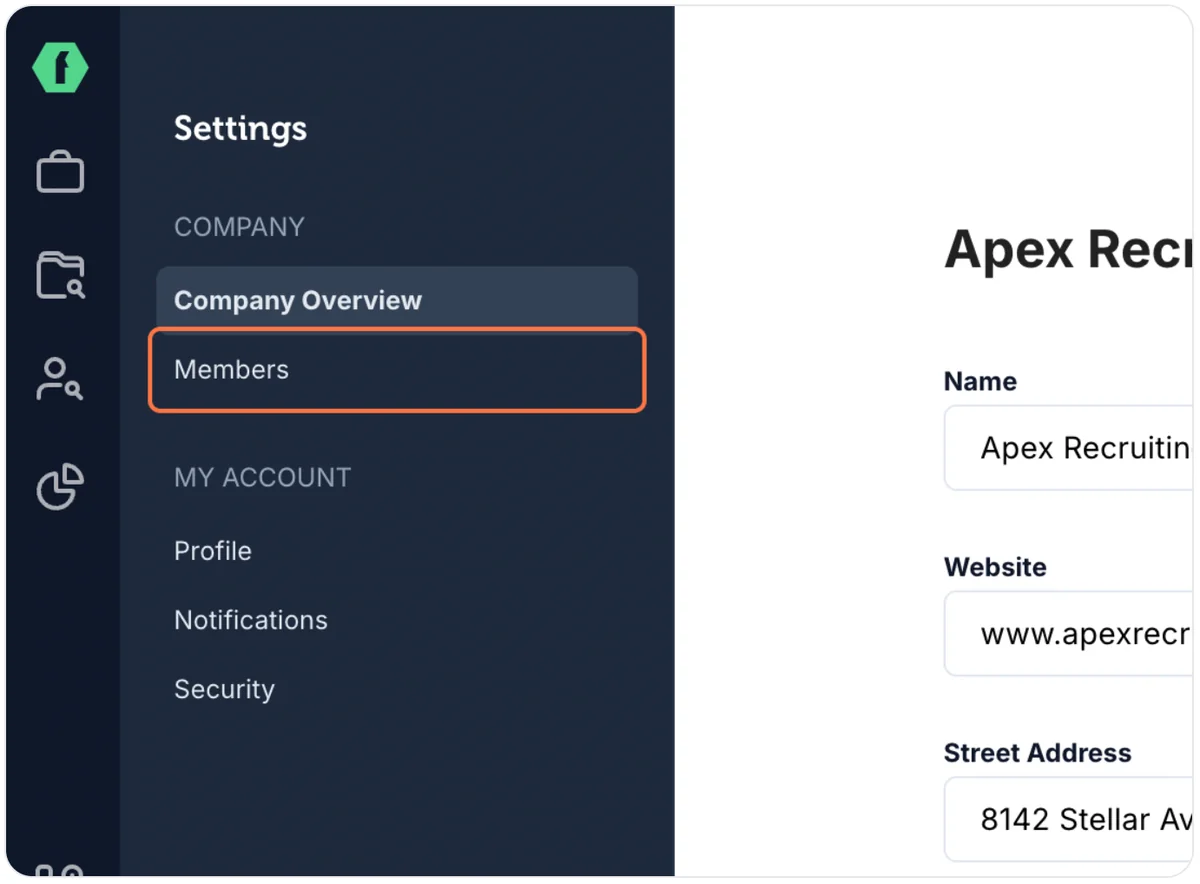Go to Profile under My Account
The height and width of the screenshot is (884, 1200).
pyautogui.click(x=213, y=551)
